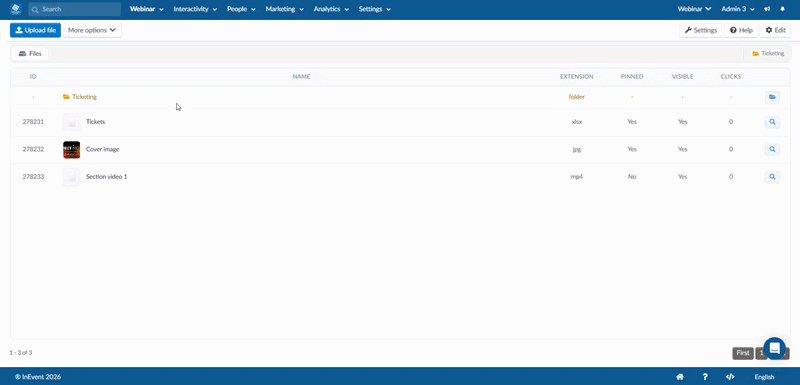
Task: Click the pinned No value for Section video 1
Action: pos(632,176)
